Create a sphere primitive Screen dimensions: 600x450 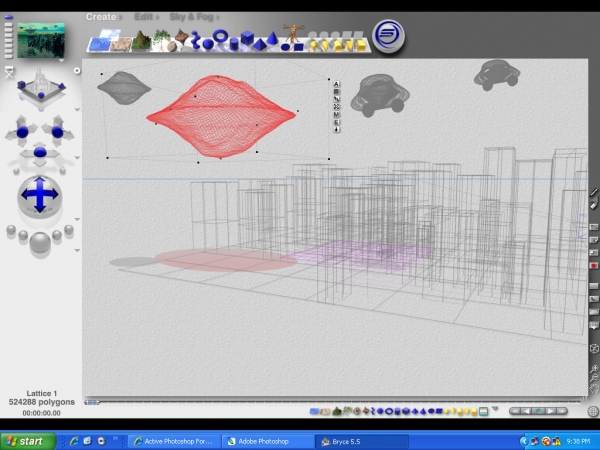point(208,44)
